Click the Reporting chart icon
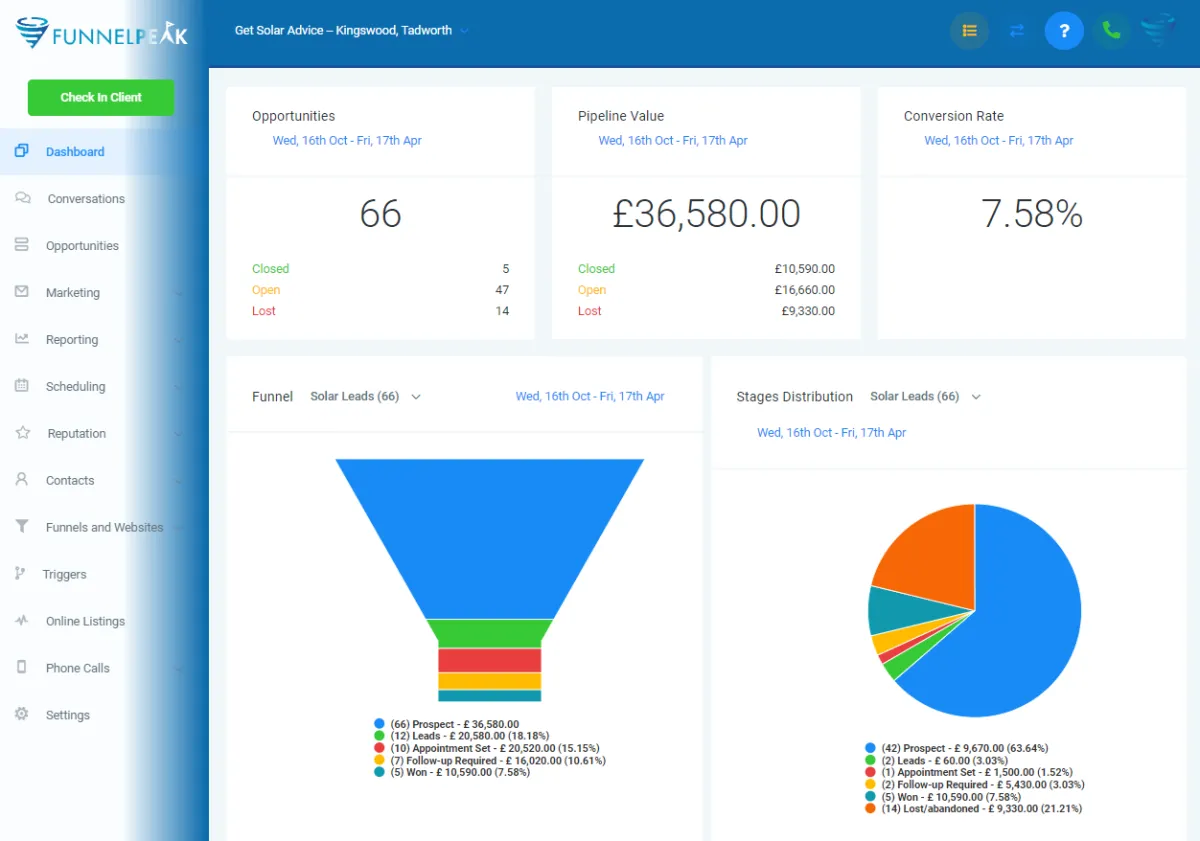1200x841 pixels. tap(21, 339)
